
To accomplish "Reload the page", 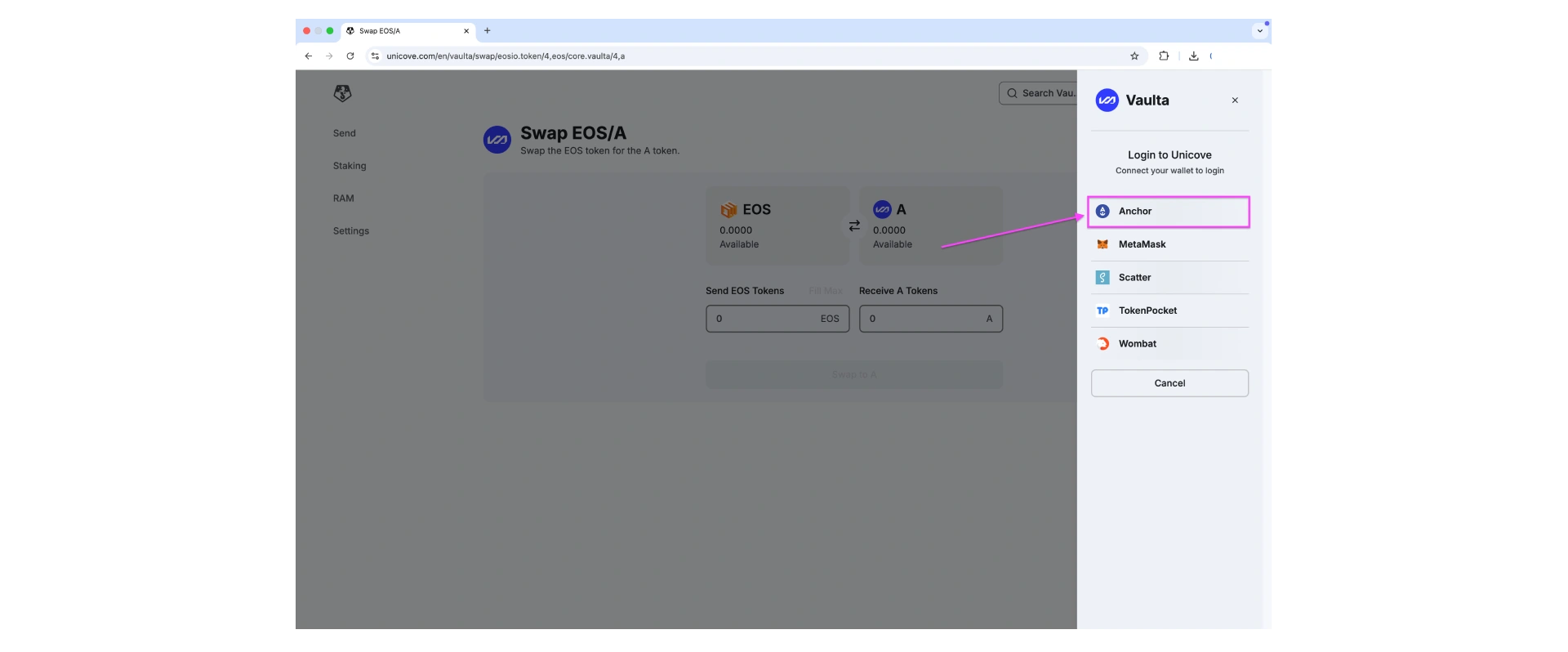I will pyautogui.click(x=350, y=56).
